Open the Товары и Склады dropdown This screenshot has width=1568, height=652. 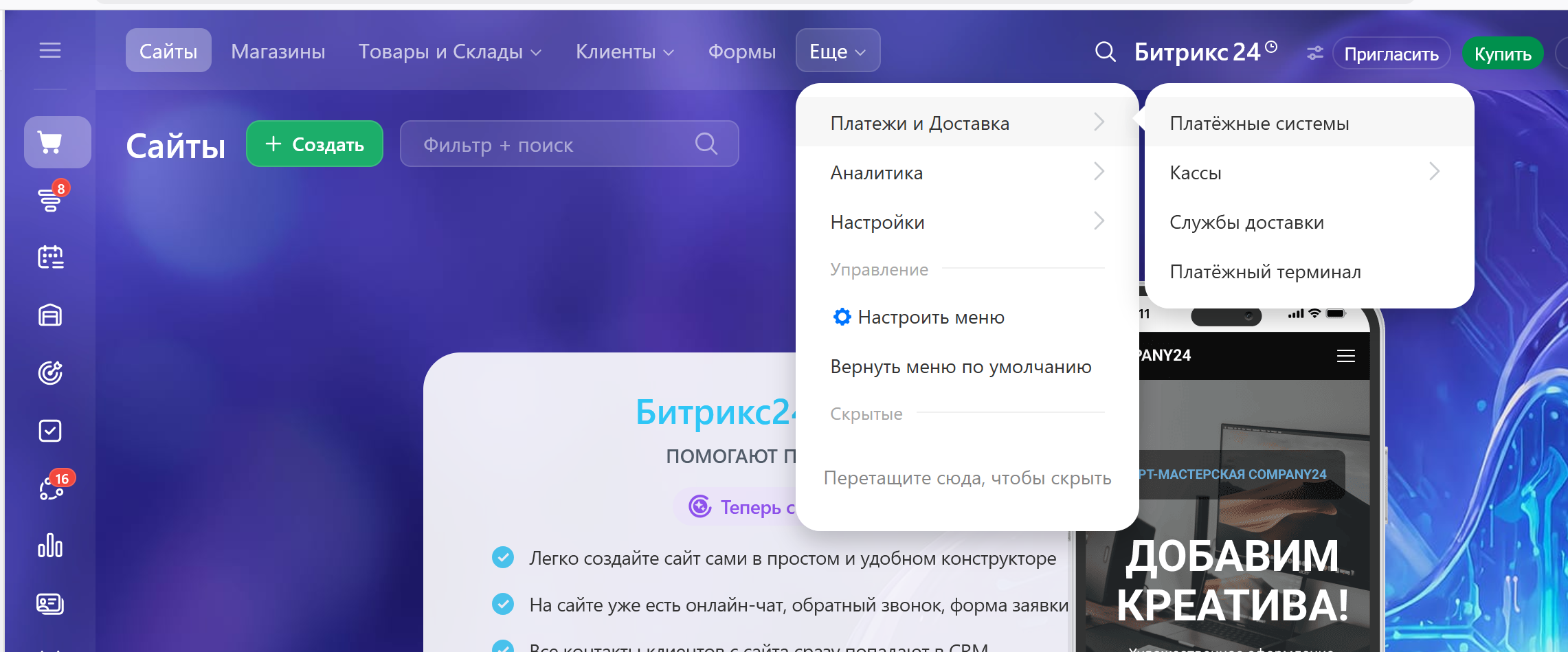450,52
